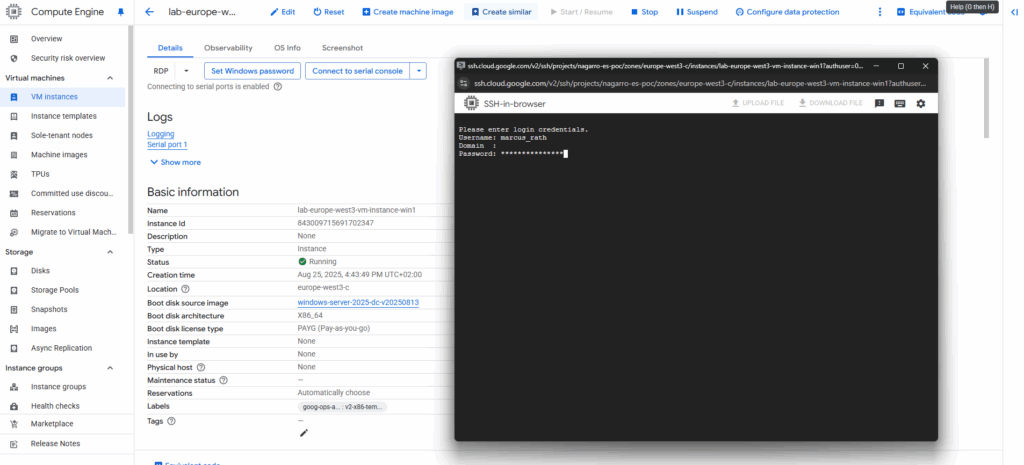
Task: Open Marketplace in the sidebar
Action: [x=52, y=424]
